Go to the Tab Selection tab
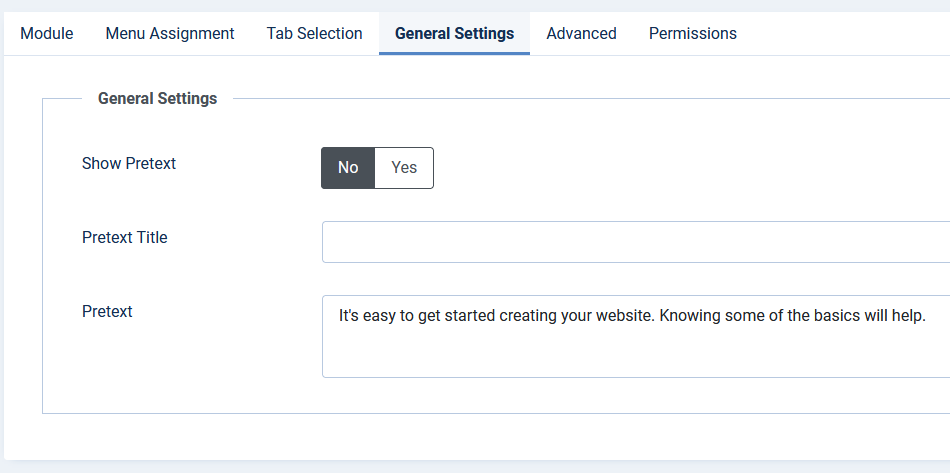 coord(314,33)
